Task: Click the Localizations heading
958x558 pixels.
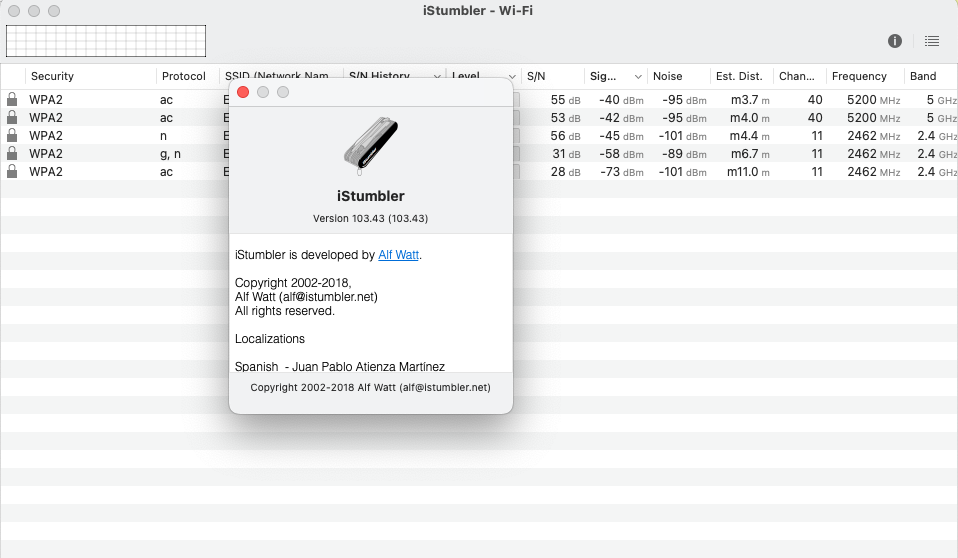Action: click(269, 339)
